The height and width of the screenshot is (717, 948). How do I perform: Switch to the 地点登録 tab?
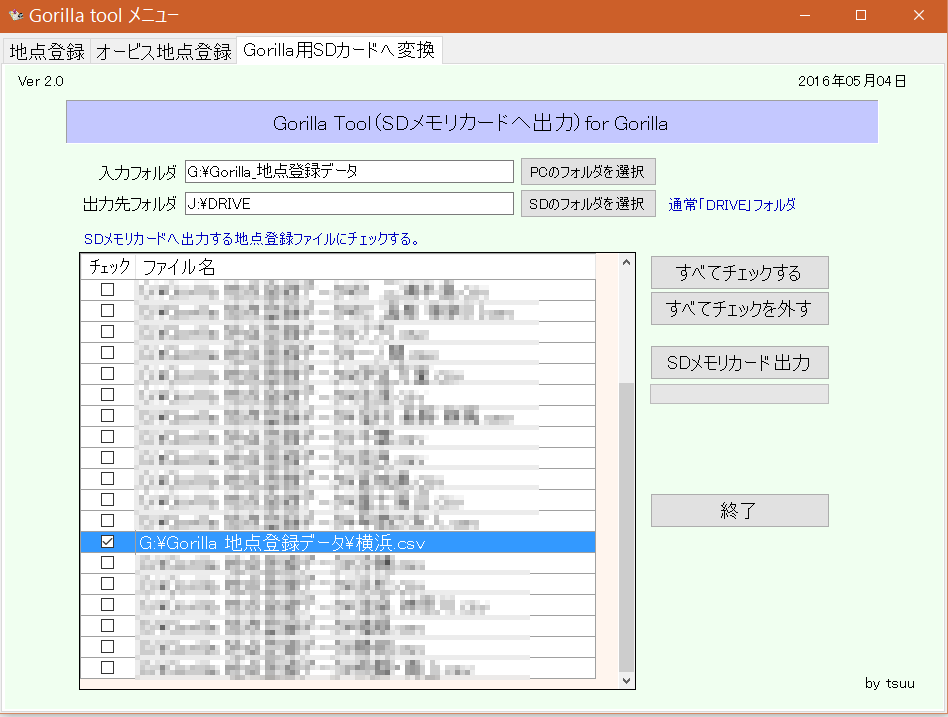(47, 52)
